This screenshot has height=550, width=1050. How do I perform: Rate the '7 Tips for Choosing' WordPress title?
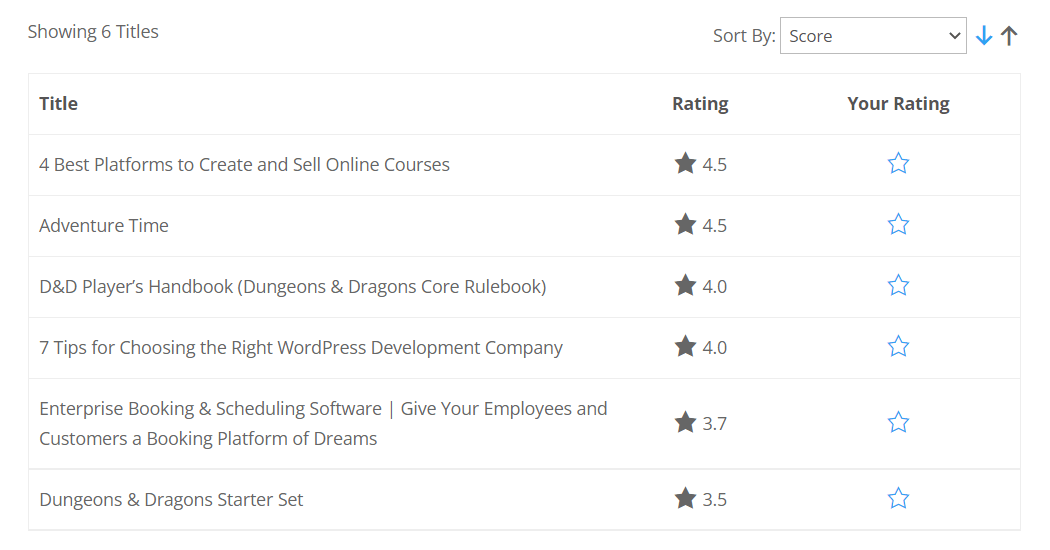(898, 347)
